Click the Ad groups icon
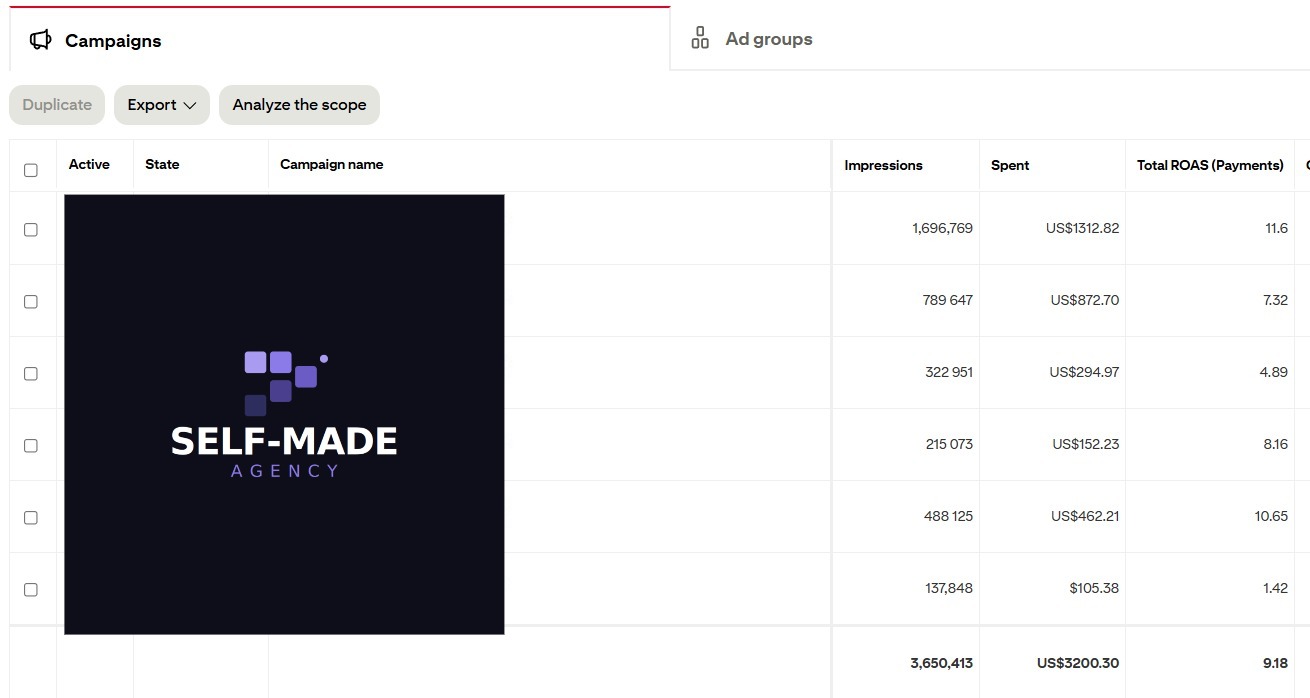This screenshot has width=1310, height=698. (700, 39)
